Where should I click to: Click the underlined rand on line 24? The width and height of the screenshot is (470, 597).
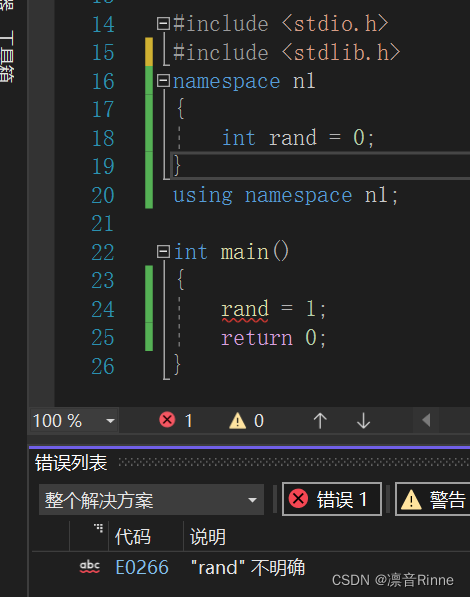tap(245, 309)
